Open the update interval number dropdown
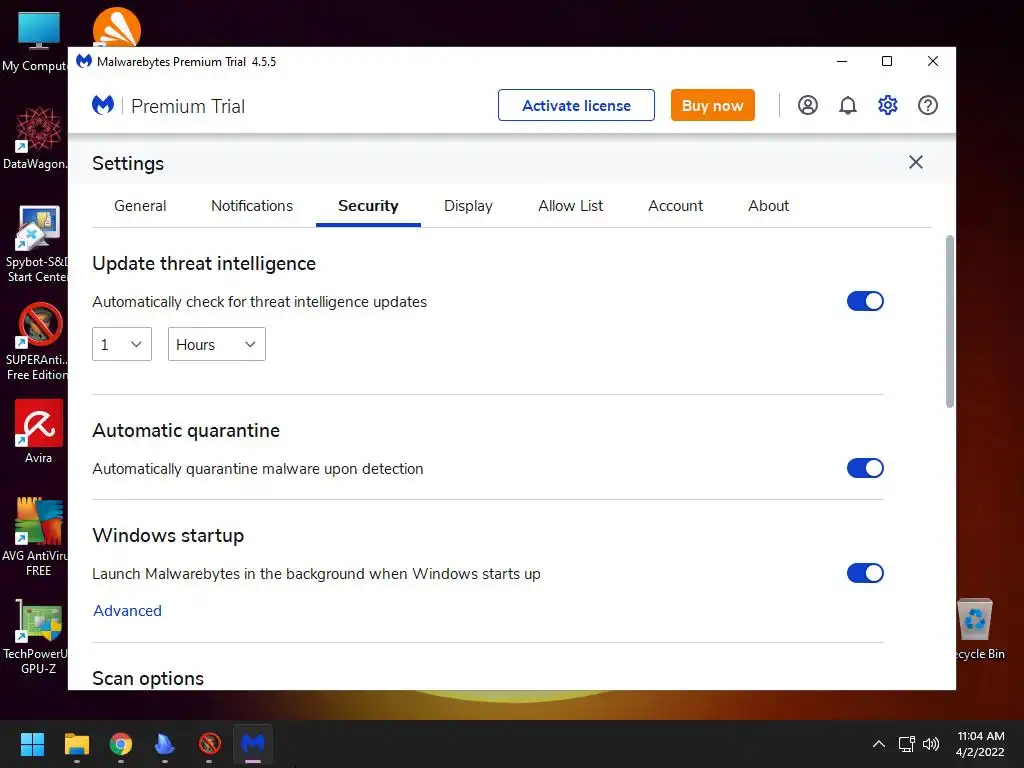This screenshot has width=1024, height=768. click(x=121, y=344)
